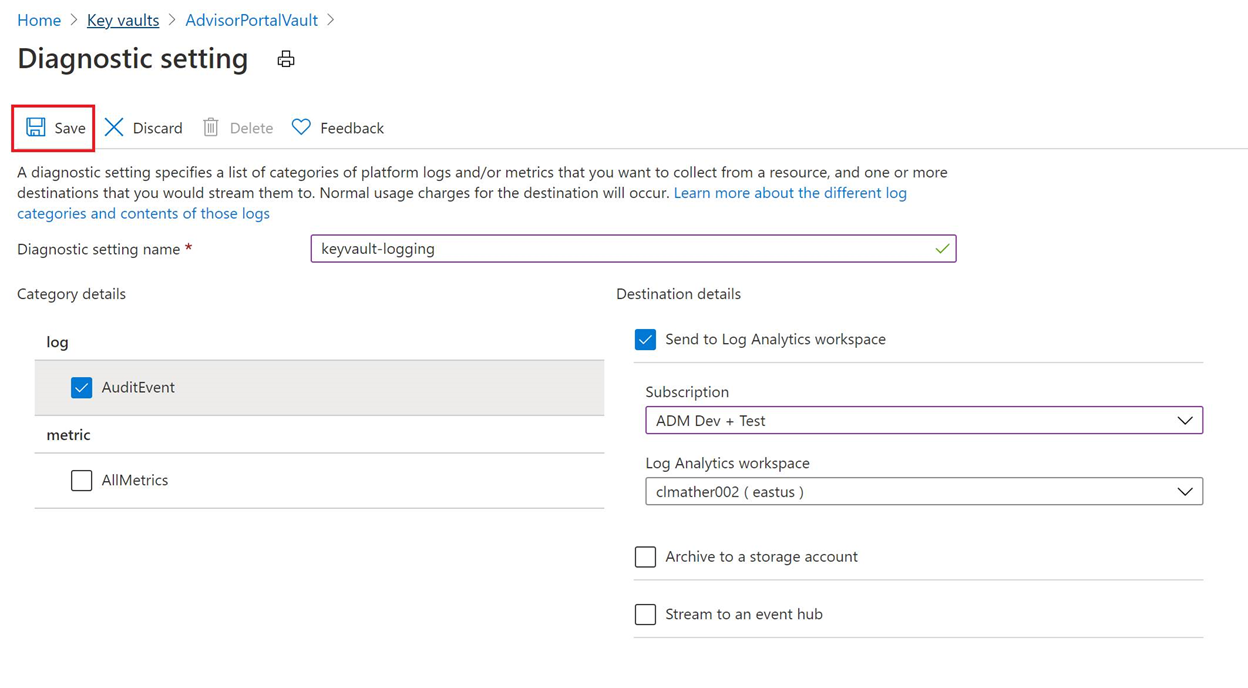Uncheck the AuditEvent log checkbox
This screenshot has width=1248, height=688.
click(x=82, y=387)
